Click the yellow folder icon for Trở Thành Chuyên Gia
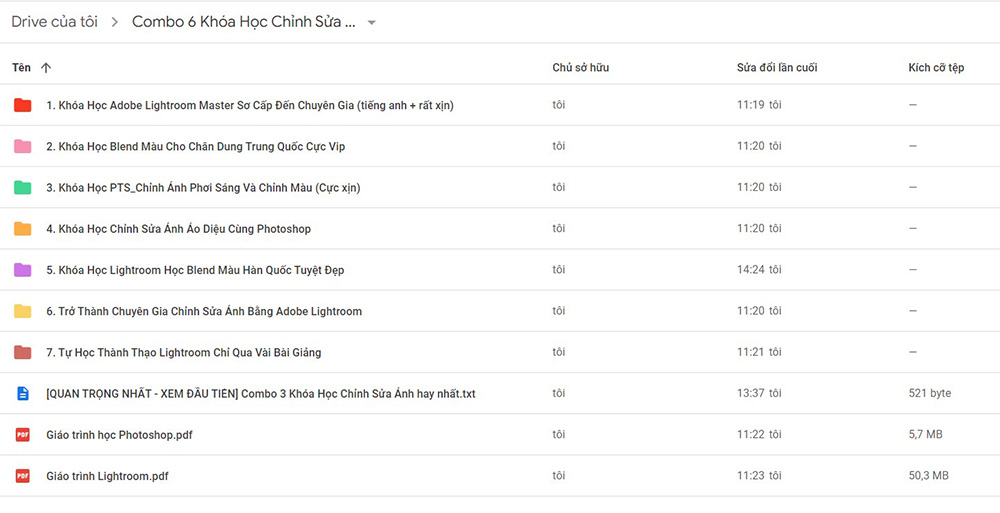This screenshot has height=513, width=1000. 22,311
